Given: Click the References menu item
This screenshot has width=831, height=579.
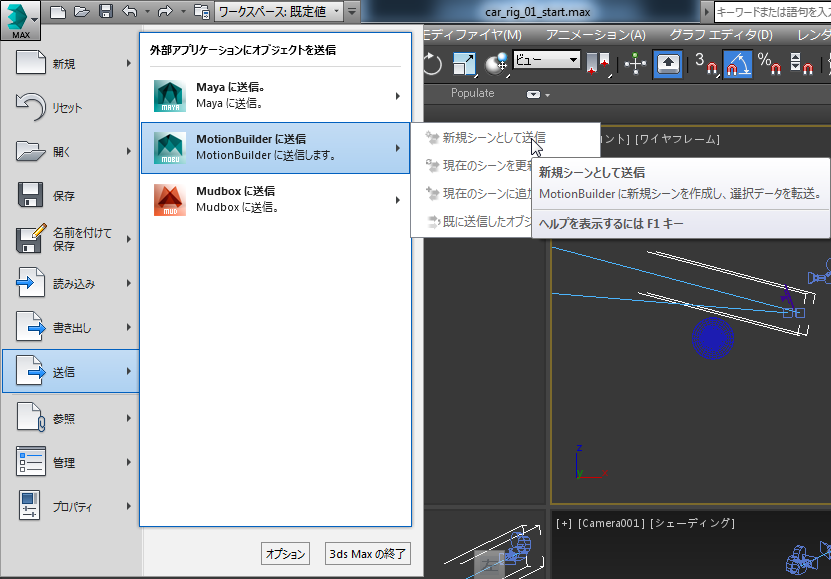Looking at the screenshot, I should [x=70, y=418].
